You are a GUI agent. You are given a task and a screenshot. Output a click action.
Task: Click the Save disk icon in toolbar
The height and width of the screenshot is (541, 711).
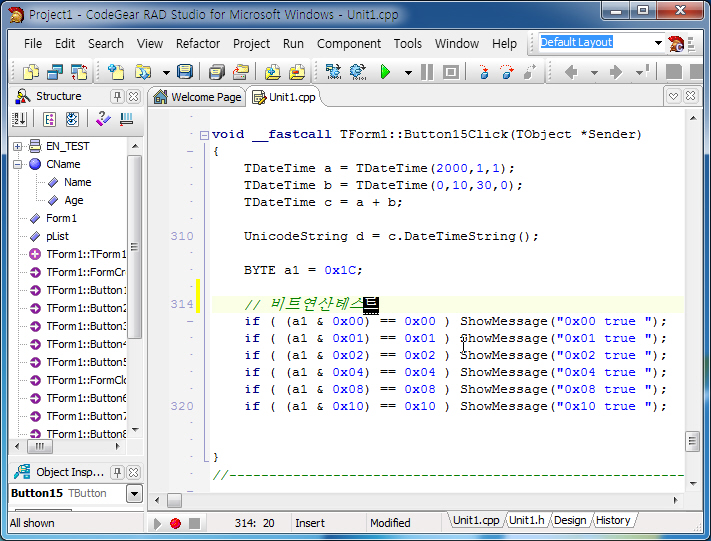(184, 72)
